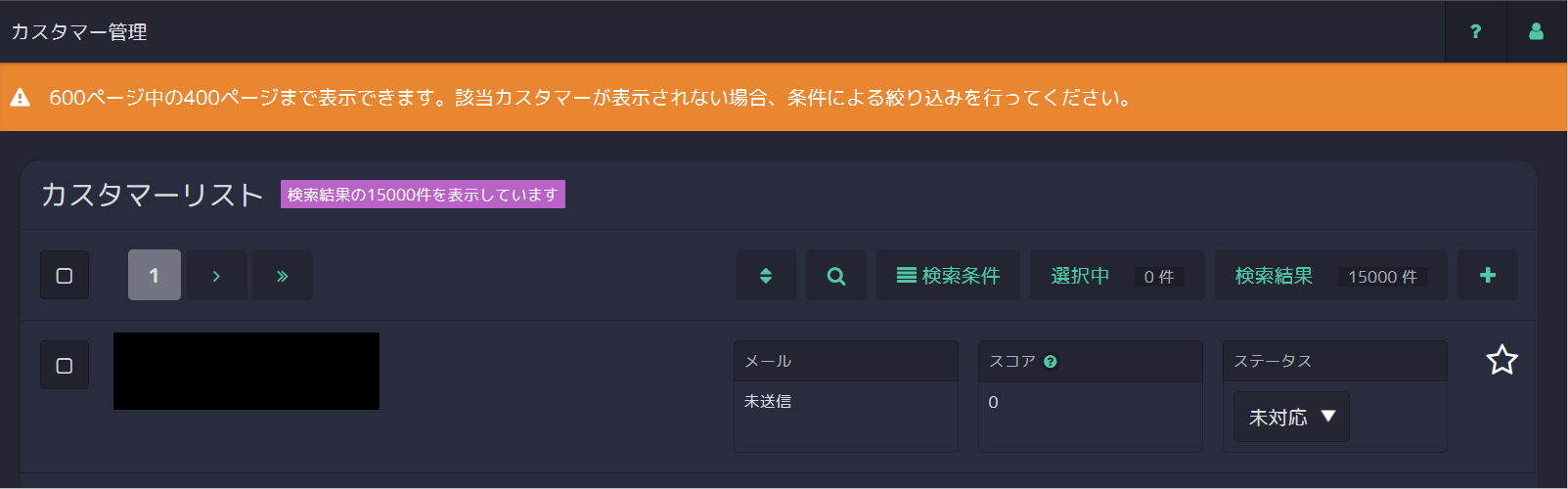
Task: Click the sort order arrows icon
Action: [x=766, y=276]
